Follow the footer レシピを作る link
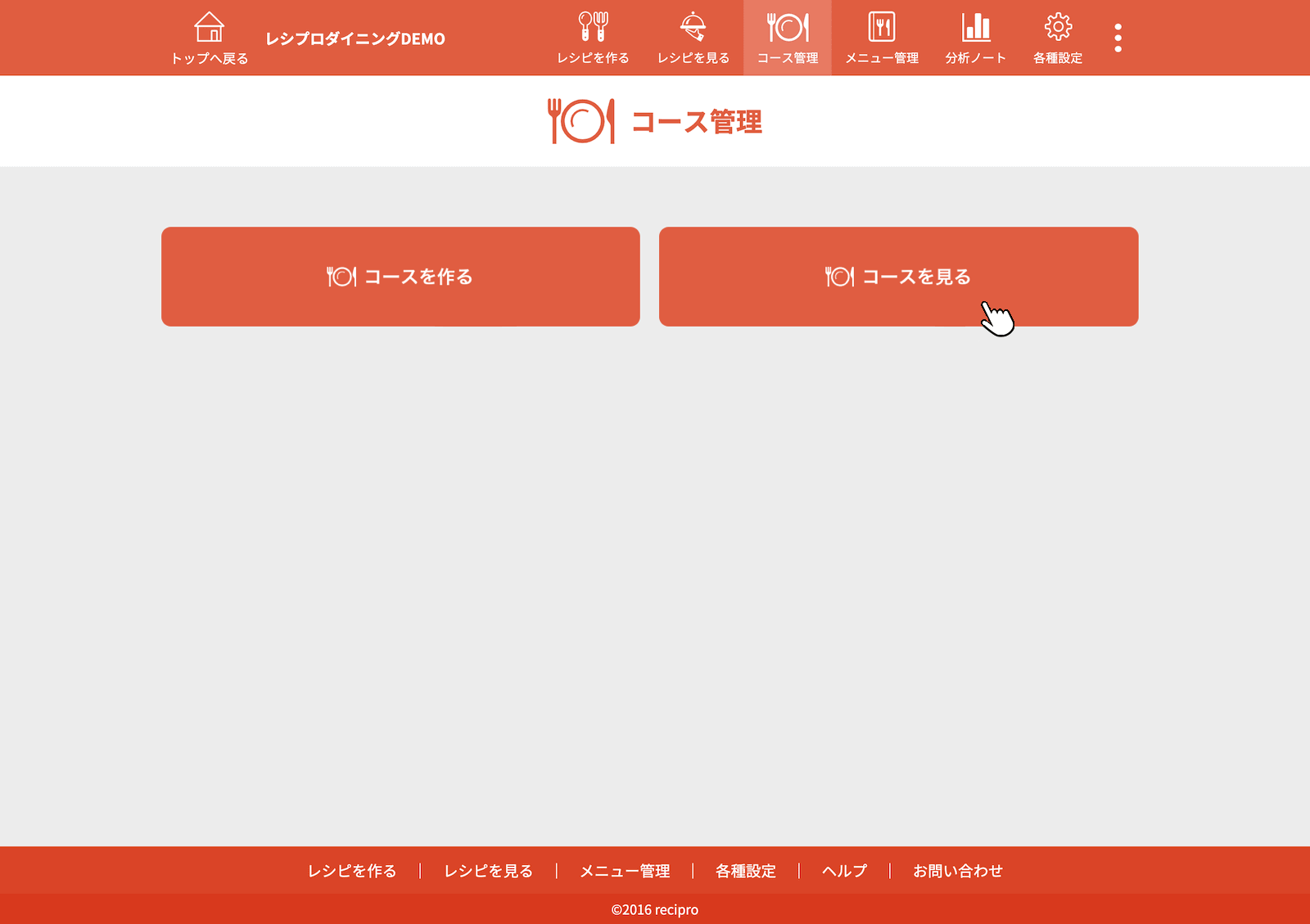Image resolution: width=1310 pixels, height=924 pixels. [x=352, y=871]
